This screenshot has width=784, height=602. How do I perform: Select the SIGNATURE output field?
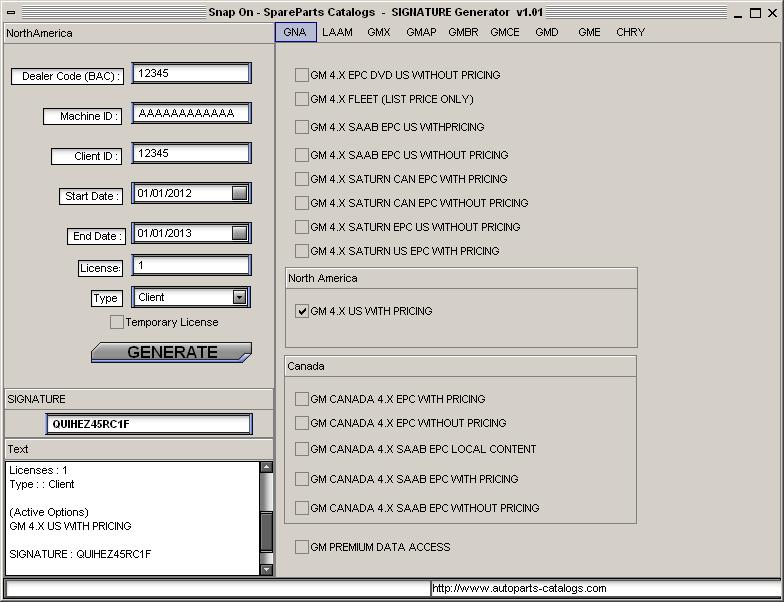[149, 424]
